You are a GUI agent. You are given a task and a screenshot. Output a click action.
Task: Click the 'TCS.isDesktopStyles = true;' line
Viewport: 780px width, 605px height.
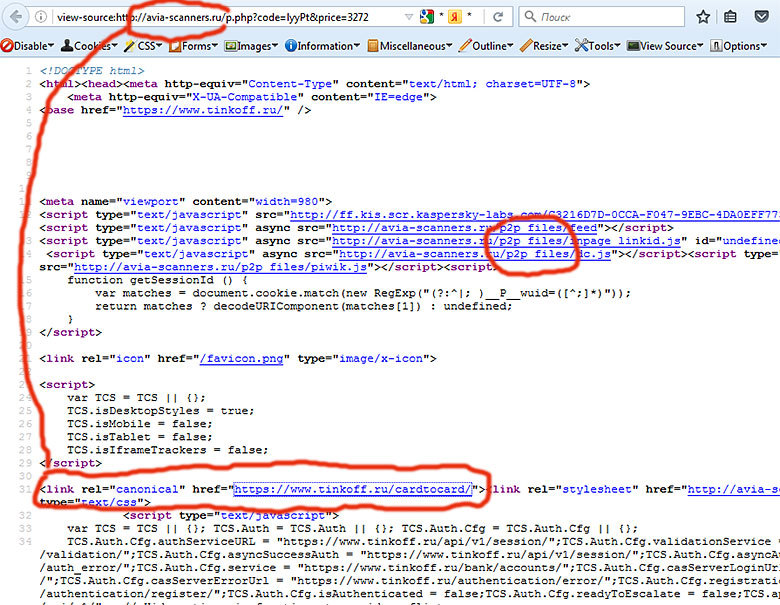(161, 410)
